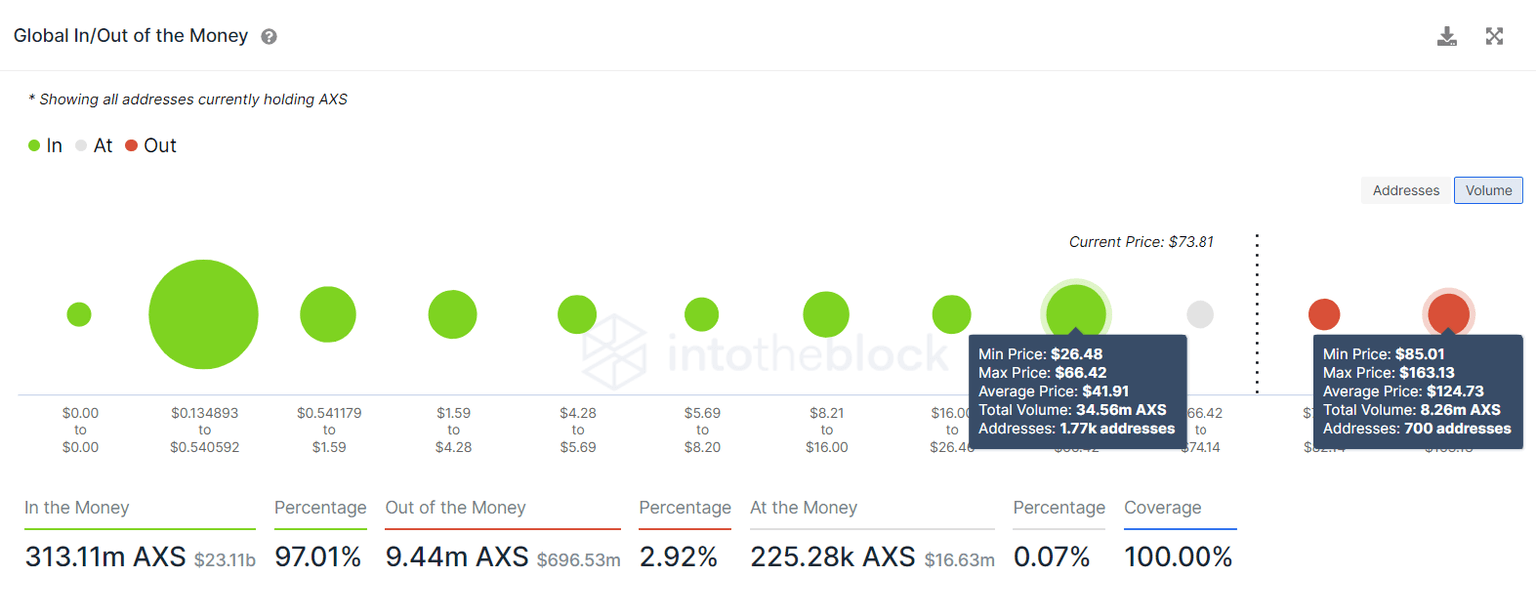Click the gray At the Money bubble
Screen dimensions: 1536x614
tap(1200, 315)
